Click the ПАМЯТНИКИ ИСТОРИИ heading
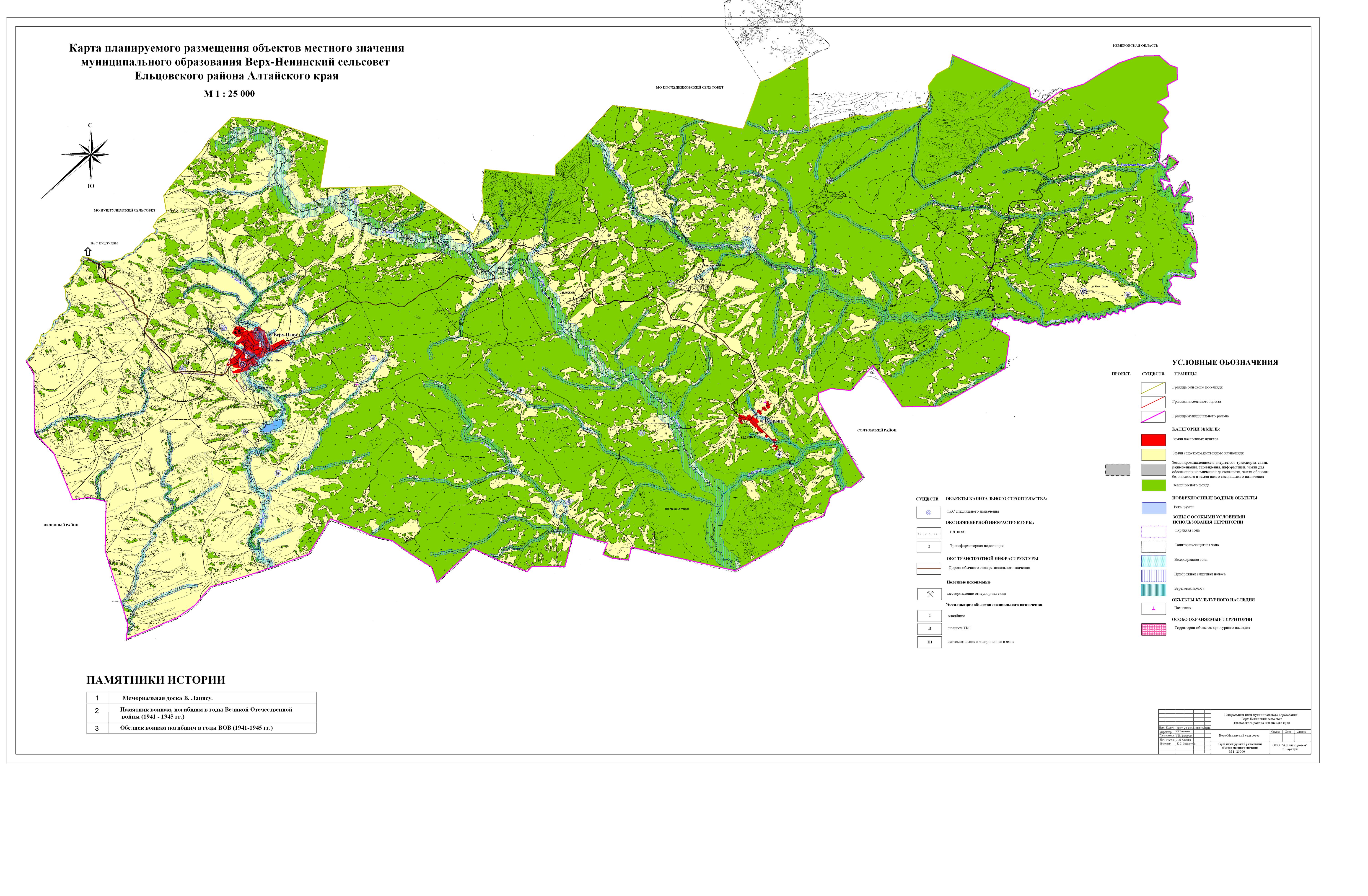This screenshot has height=896, width=1368. pos(156,680)
